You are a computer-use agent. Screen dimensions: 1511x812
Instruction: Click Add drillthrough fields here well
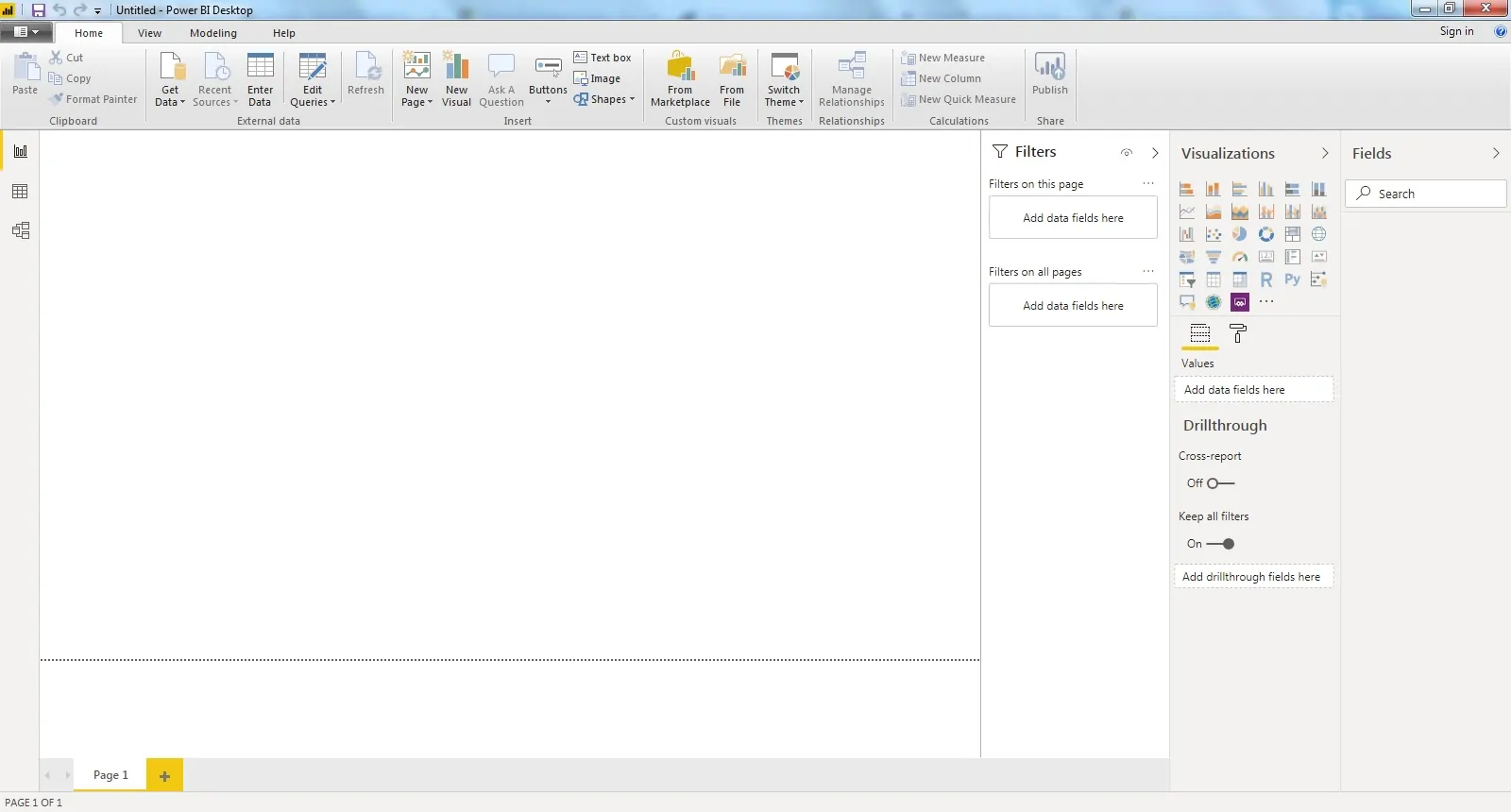[1254, 577]
